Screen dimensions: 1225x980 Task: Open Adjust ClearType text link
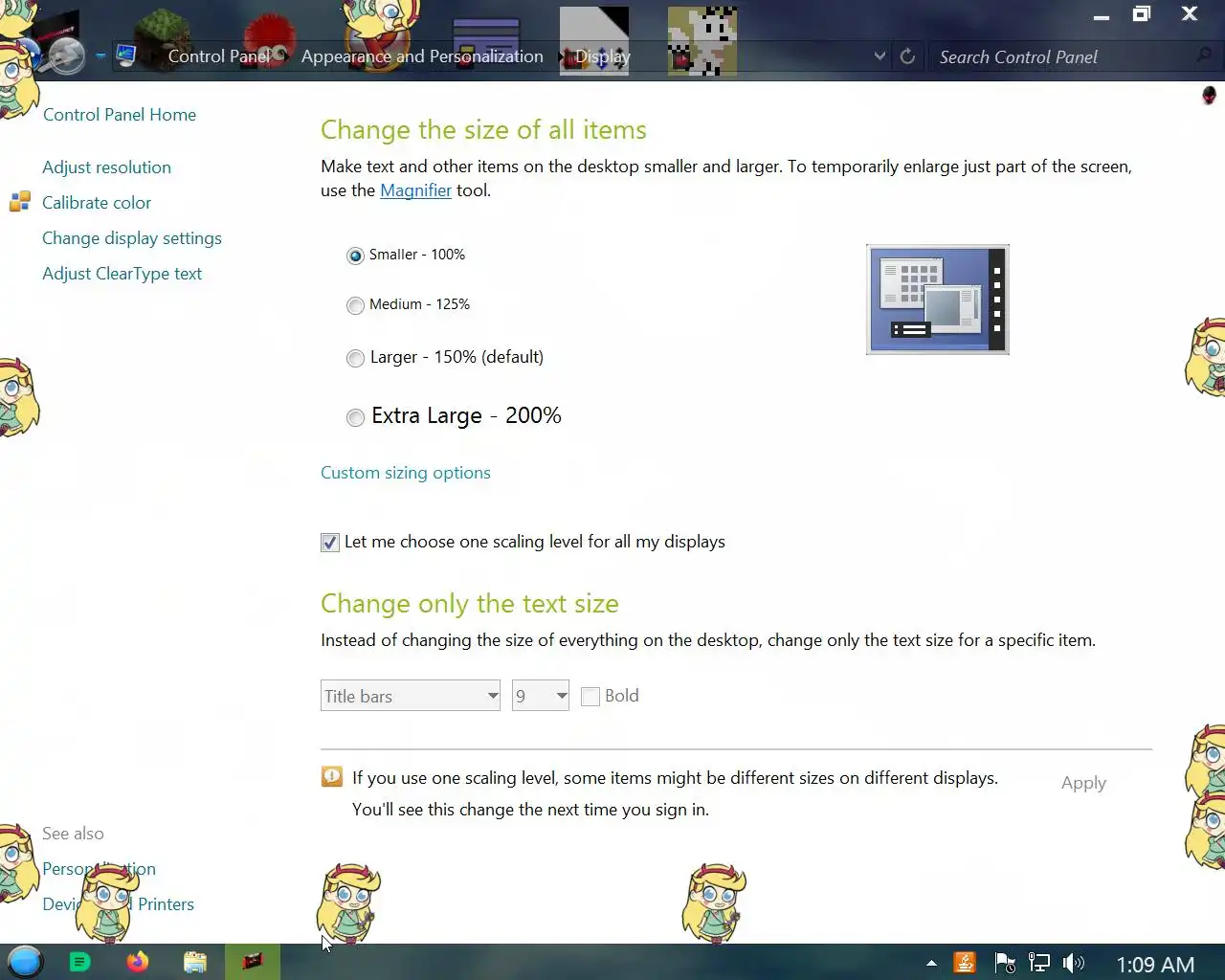pyautogui.click(x=122, y=274)
